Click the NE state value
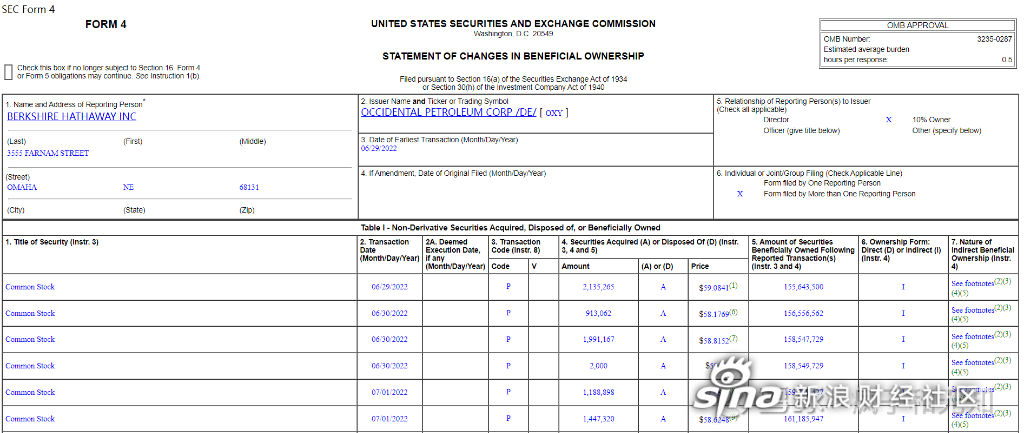Image resolution: width=1024 pixels, height=433 pixels. pyautogui.click(x=127, y=187)
